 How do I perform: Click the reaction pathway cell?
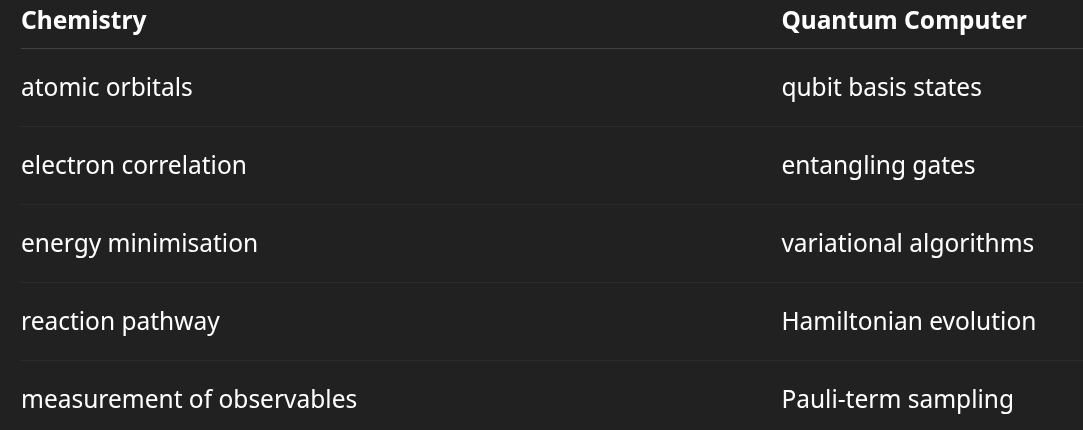[x=121, y=322]
